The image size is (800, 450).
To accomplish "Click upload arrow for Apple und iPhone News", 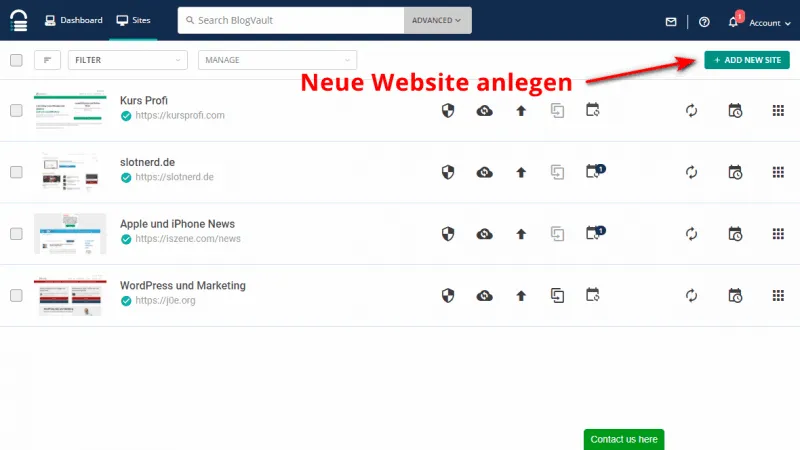I will tap(521, 234).
